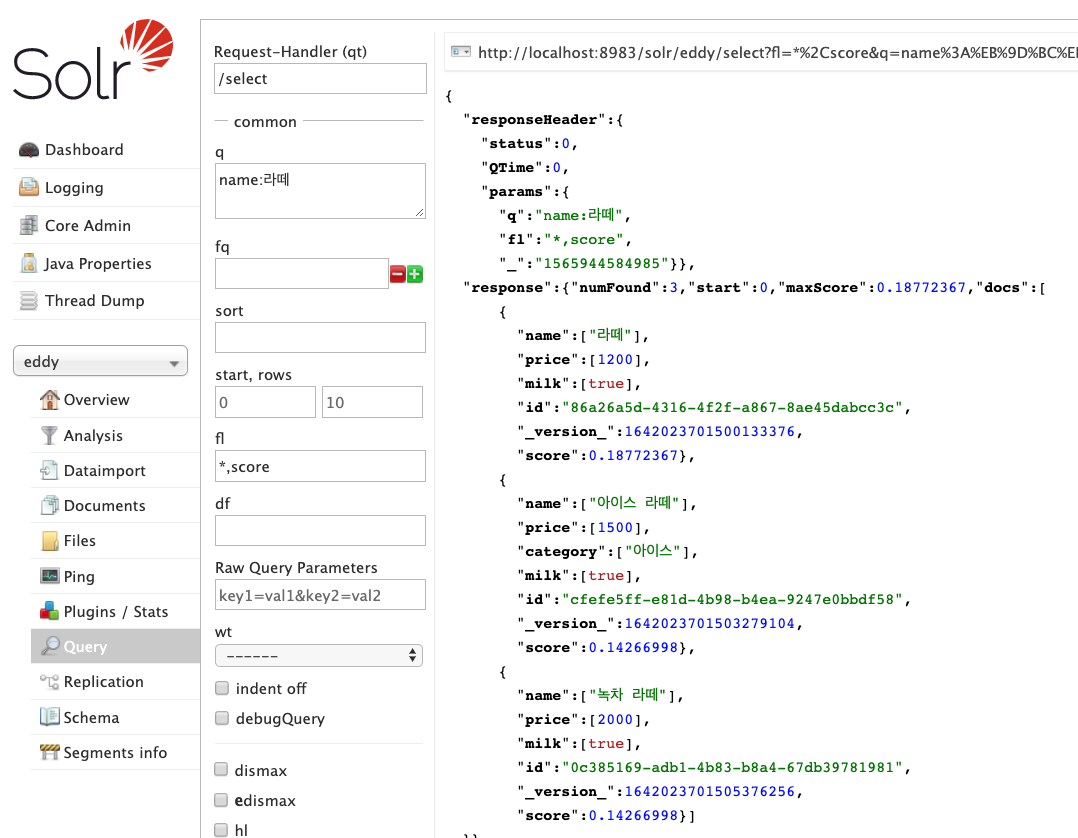Click the Solr logo
This screenshot has width=1078, height=838.
click(x=93, y=59)
